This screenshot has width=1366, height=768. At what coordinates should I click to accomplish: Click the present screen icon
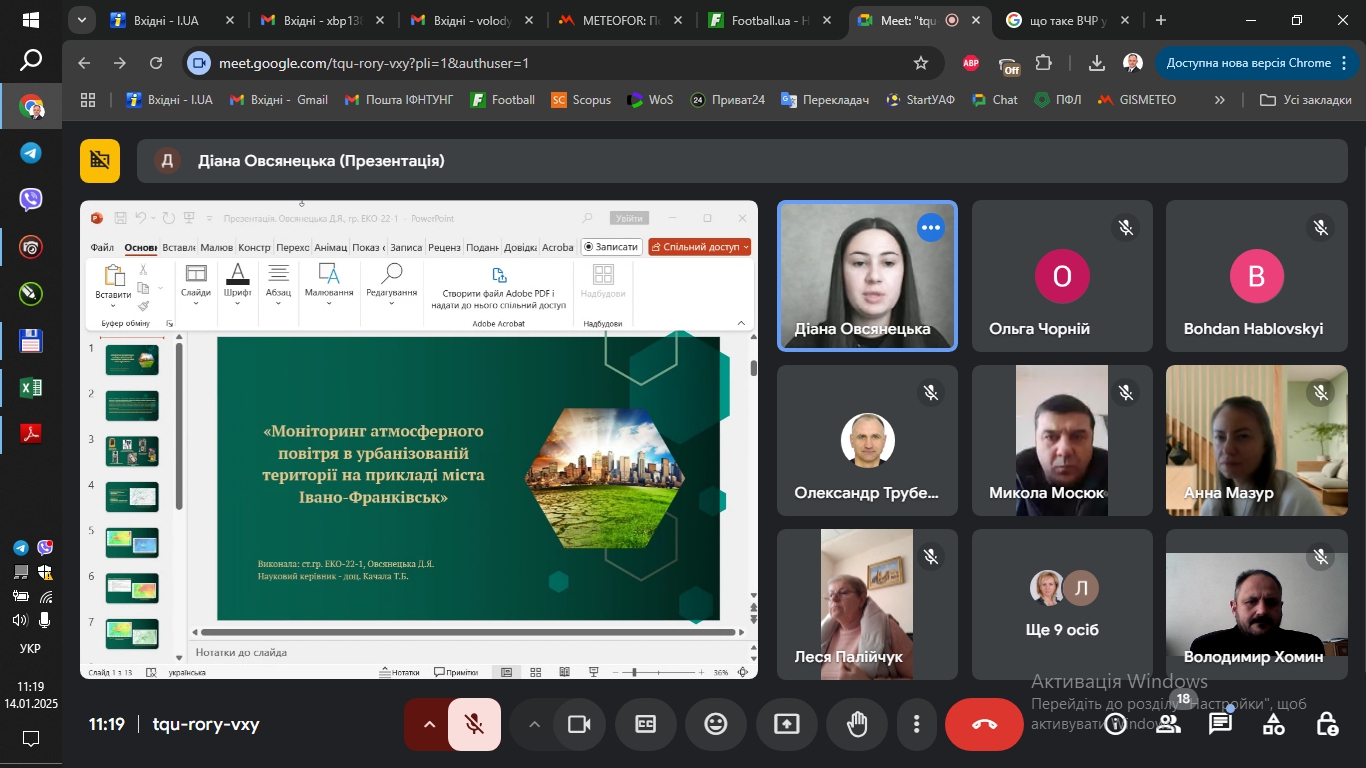pyautogui.click(x=787, y=724)
